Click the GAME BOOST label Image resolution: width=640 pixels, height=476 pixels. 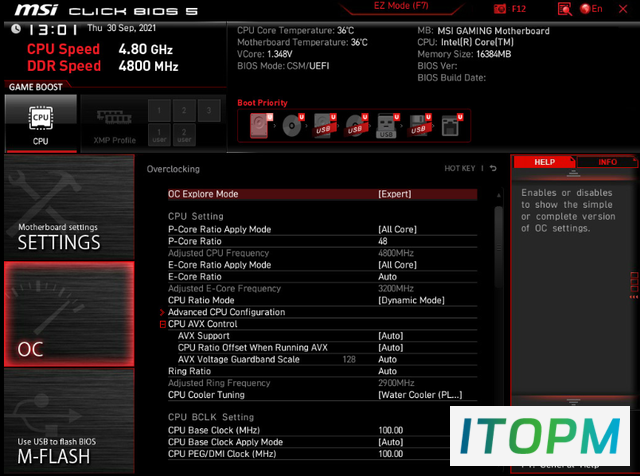pos(36,87)
